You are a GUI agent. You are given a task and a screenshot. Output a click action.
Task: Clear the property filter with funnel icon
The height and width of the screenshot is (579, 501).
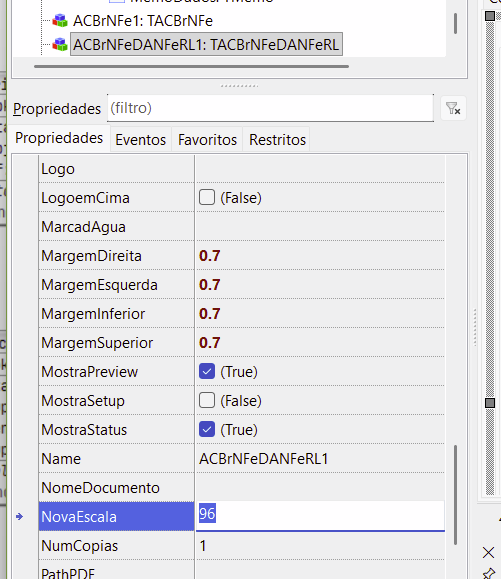pos(453,109)
